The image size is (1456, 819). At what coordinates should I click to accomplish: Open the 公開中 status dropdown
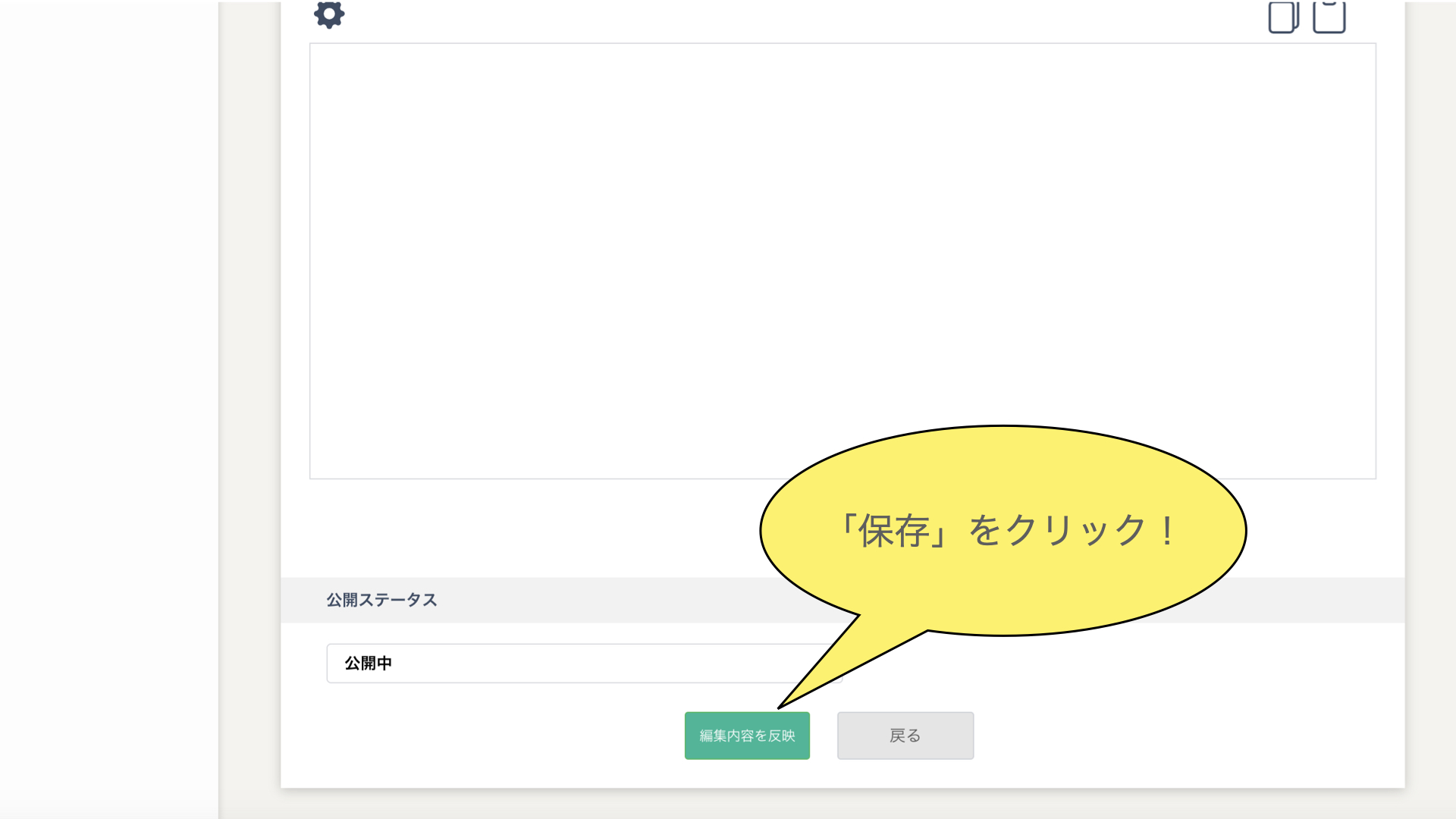pyautogui.click(x=584, y=664)
